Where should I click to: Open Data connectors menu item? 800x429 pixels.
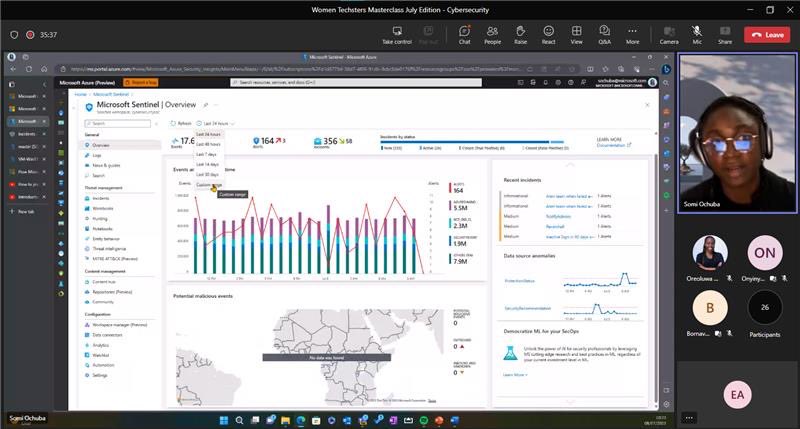tap(107, 335)
